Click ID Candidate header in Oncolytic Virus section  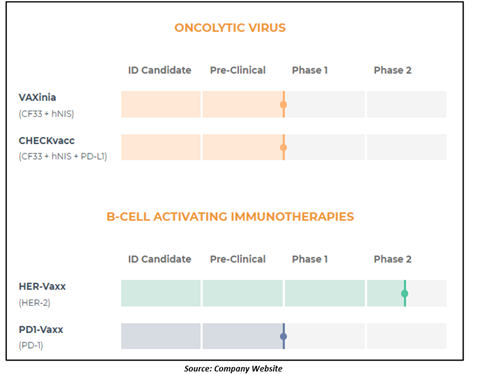coord(160,70)
